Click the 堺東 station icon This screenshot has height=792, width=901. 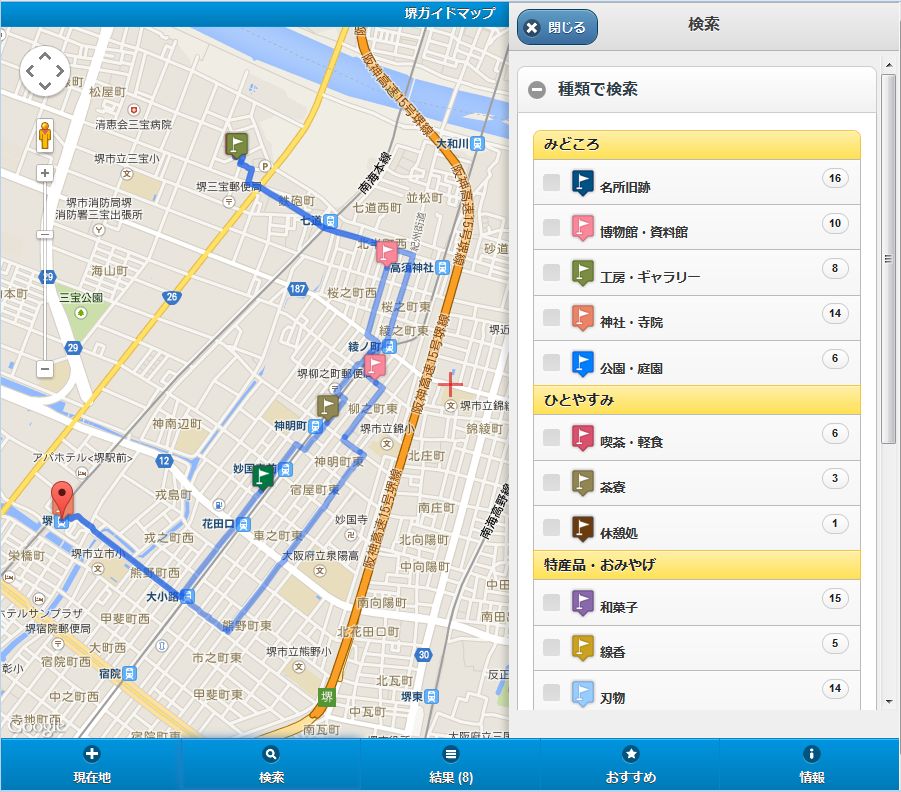[x=432, y=697]
